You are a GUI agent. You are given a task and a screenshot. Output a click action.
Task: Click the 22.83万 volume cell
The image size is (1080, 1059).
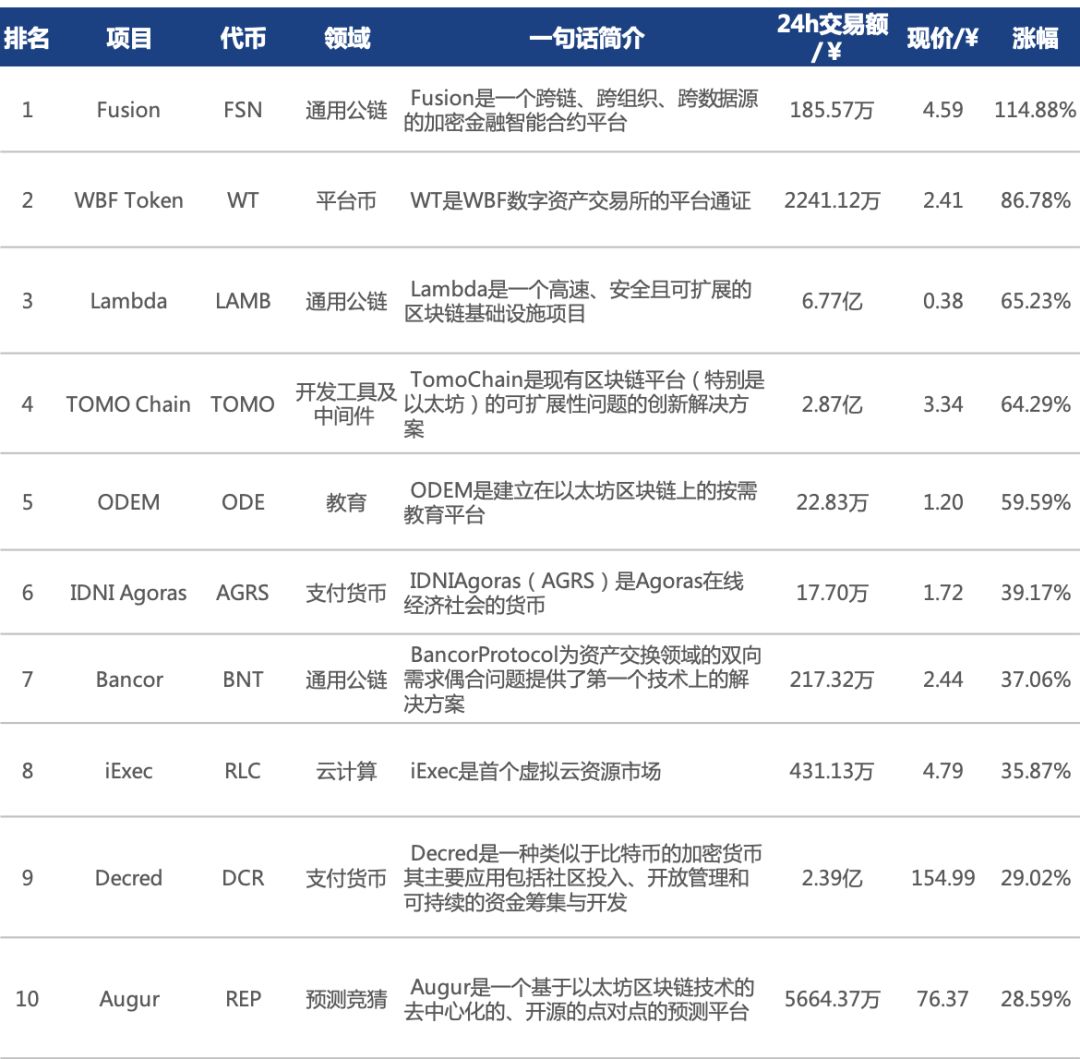click(x=831, y=502)
